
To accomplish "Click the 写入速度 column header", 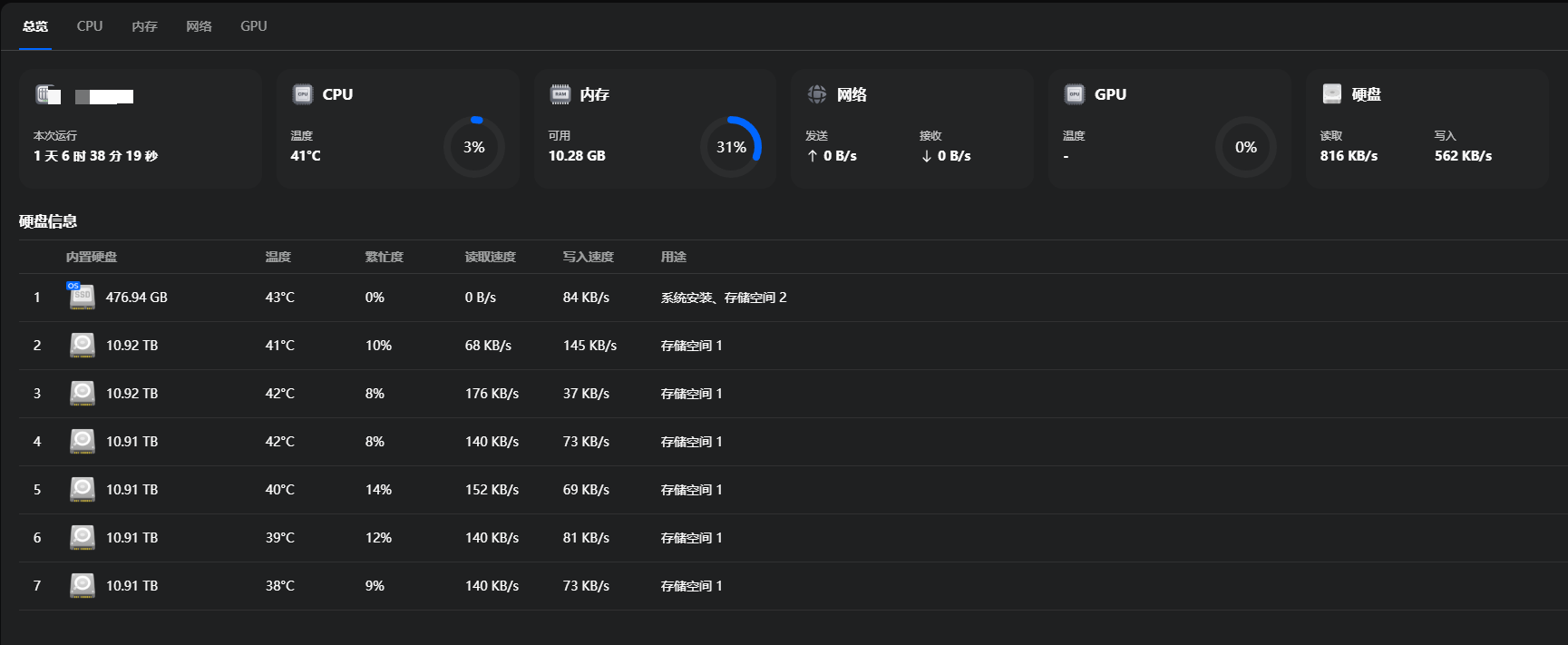I will (x=589, y=257).
